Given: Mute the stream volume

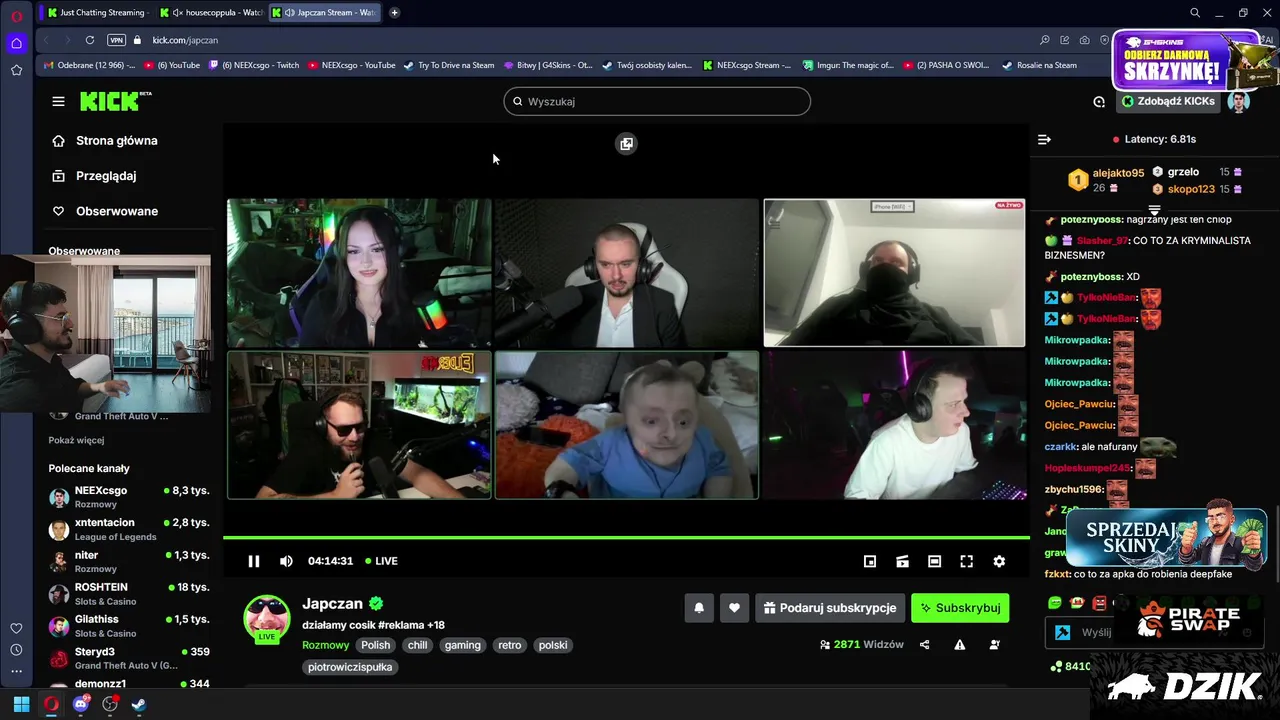Looking at the screenshot, I should pos(286,561).
